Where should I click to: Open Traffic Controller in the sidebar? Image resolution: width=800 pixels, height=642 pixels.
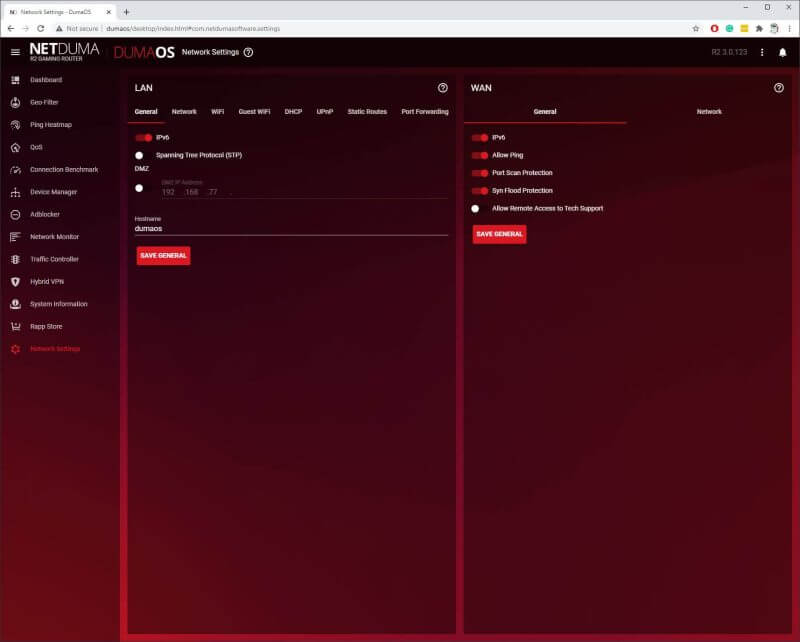pyautogui.click(x=55, y=259)
